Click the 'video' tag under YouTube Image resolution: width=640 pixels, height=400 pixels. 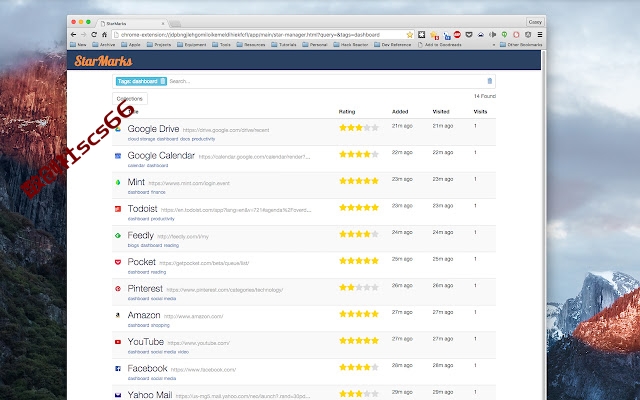click(183, 352)
